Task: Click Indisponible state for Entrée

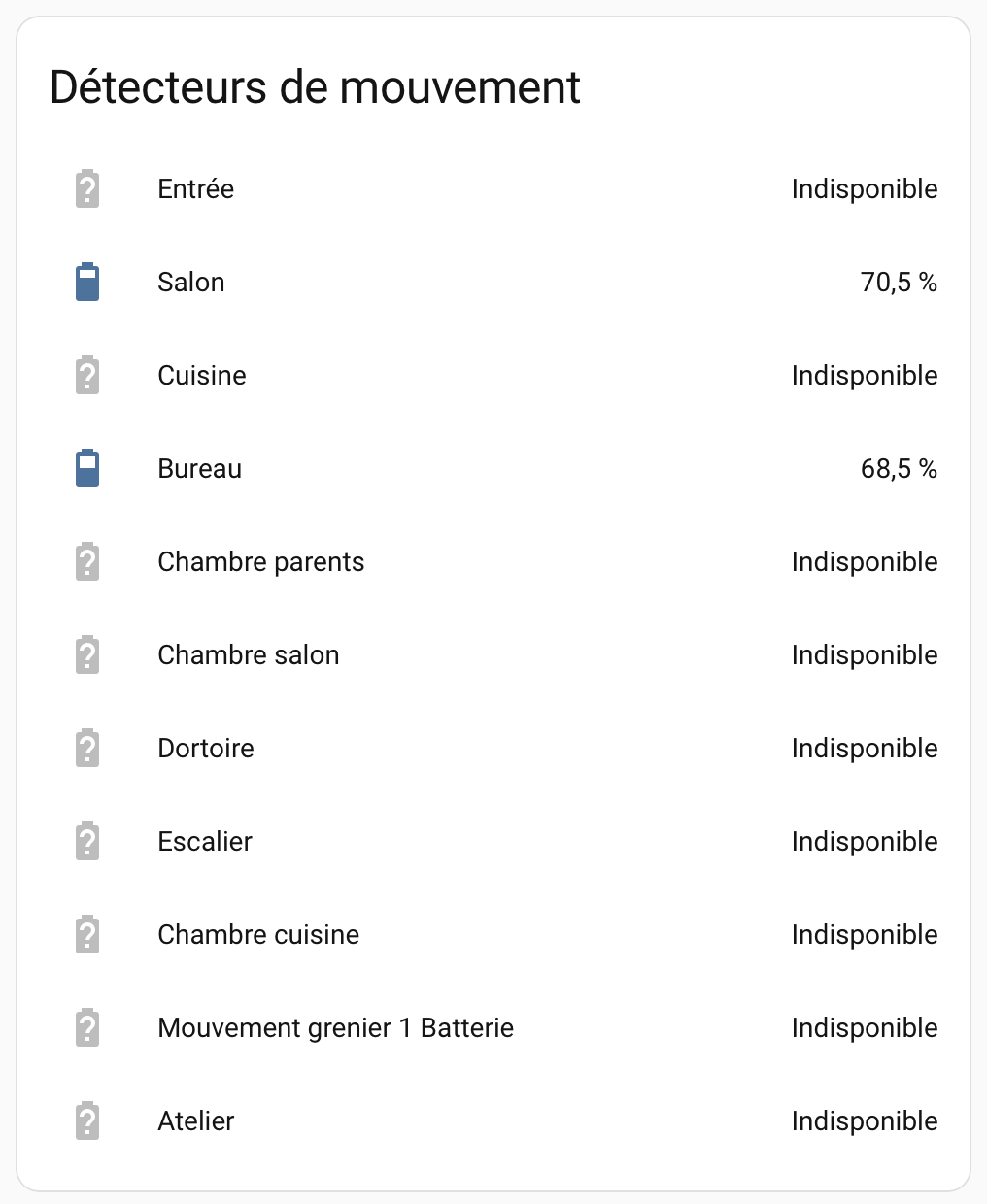Action: click(864, 189)
